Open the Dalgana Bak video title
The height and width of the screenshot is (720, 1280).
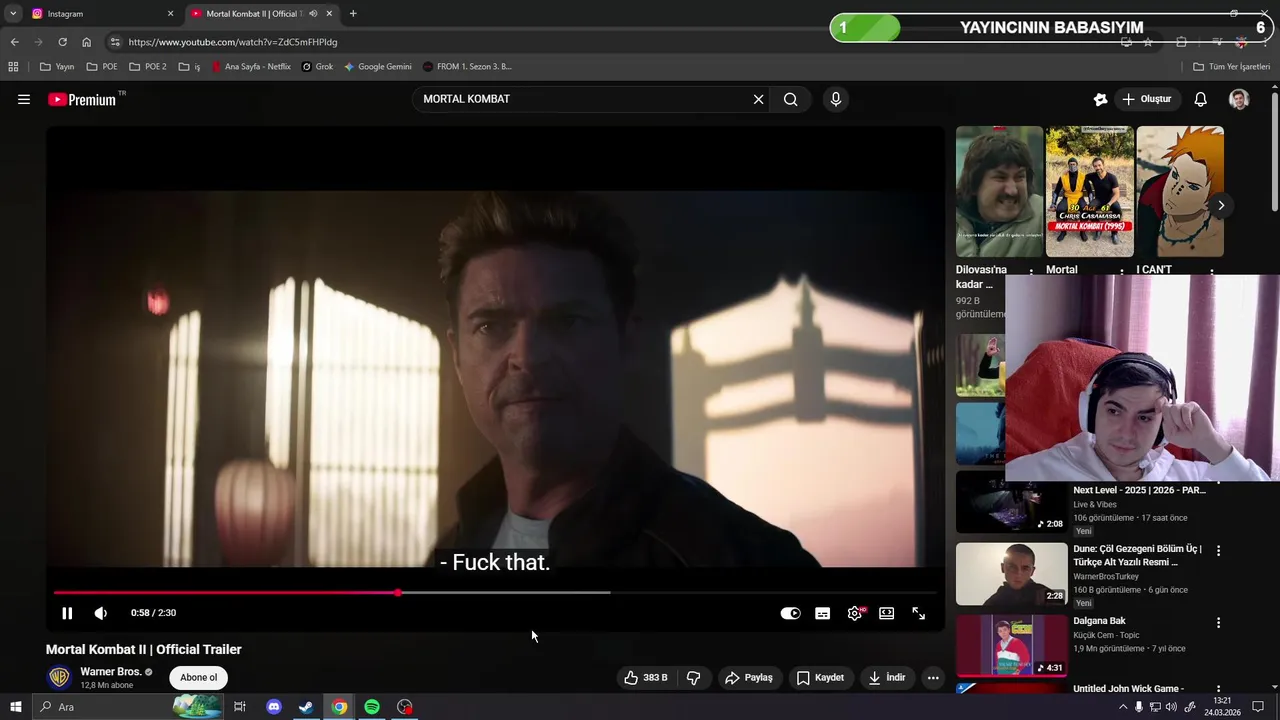click(x=1099, y=621)
